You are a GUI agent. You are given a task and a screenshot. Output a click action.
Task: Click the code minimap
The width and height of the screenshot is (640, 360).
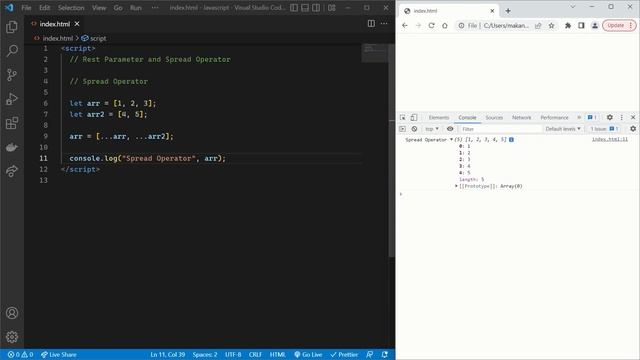pos(375,53)
